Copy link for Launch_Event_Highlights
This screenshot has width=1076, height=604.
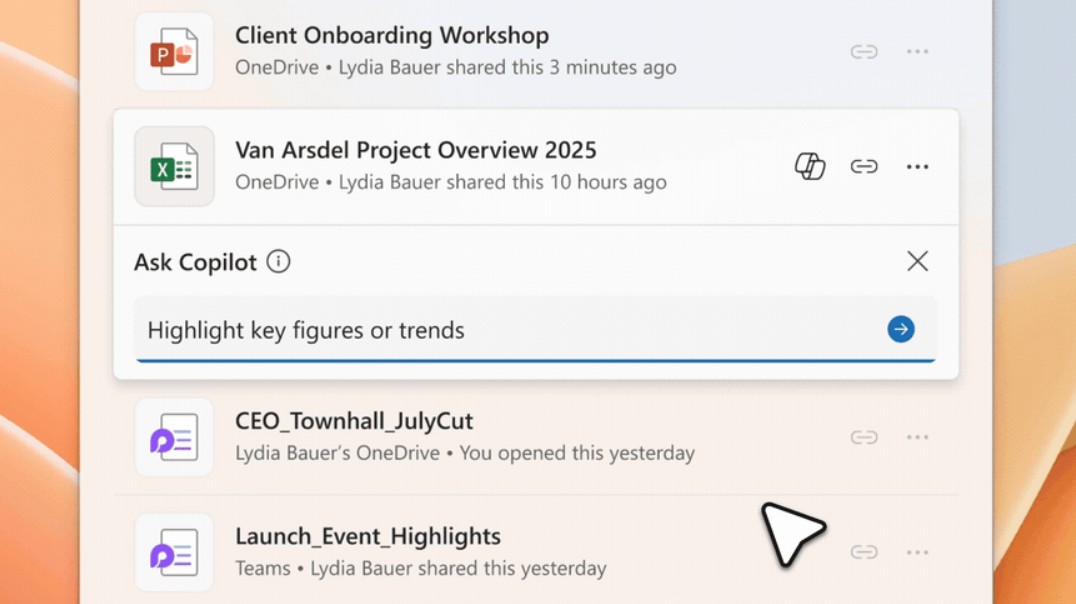(864, 552)
